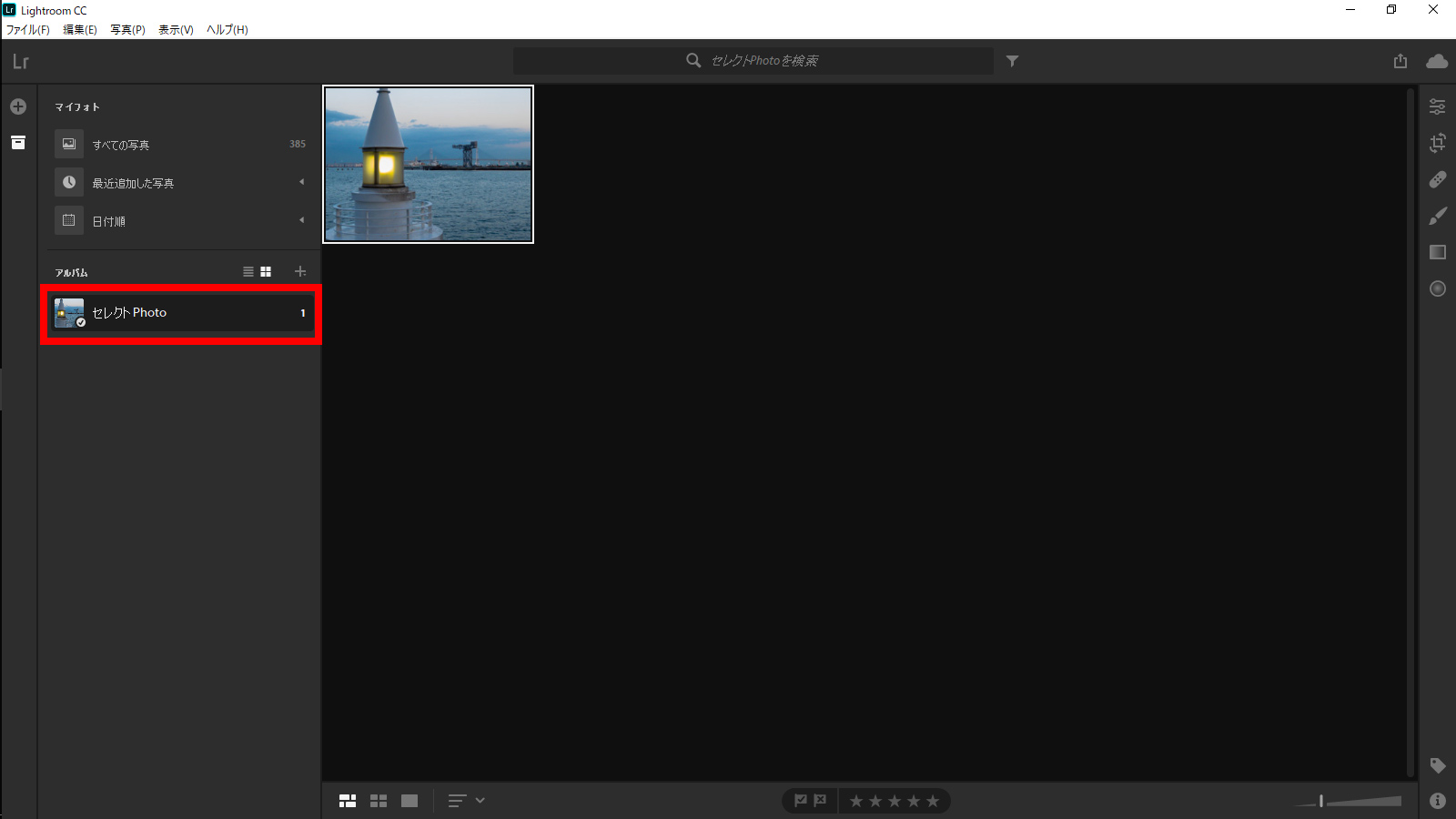The image size is (1456, 819).
Task: Show albums as grid view
Action: 266,272
